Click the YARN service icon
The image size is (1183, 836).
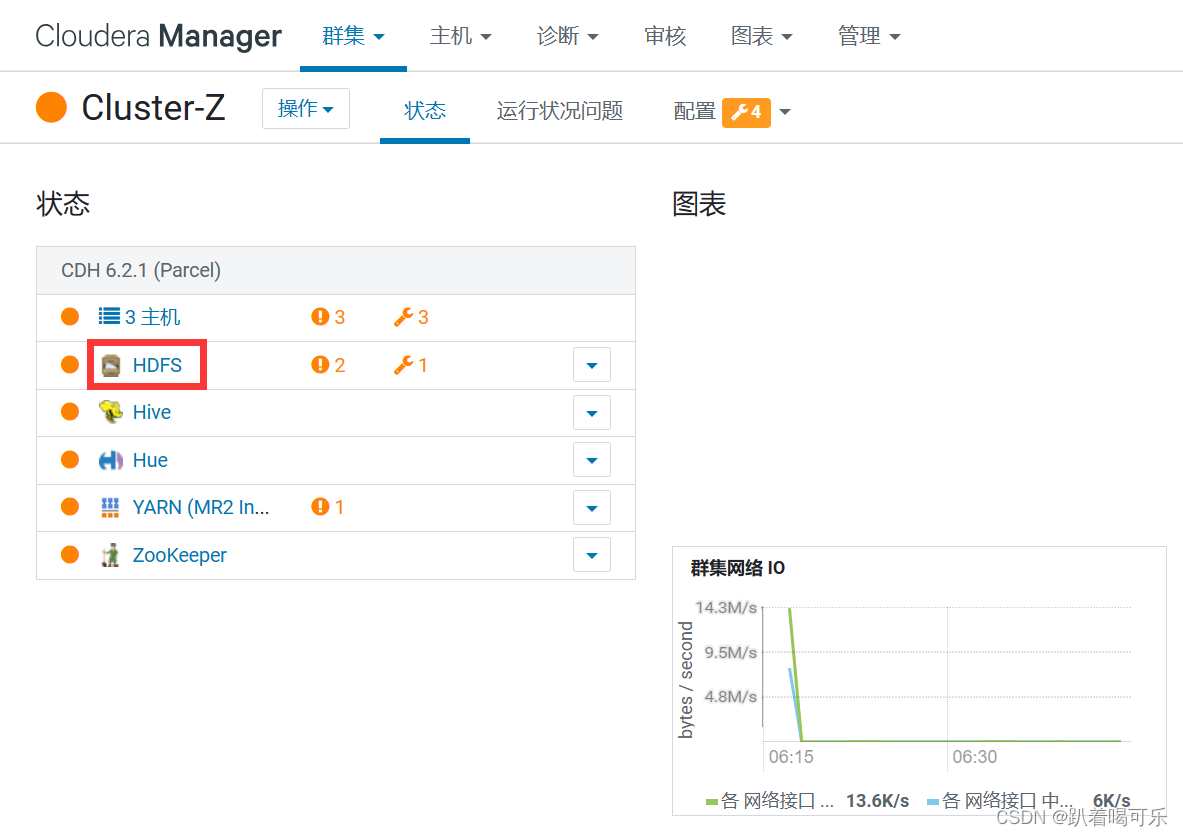[110, 507]
